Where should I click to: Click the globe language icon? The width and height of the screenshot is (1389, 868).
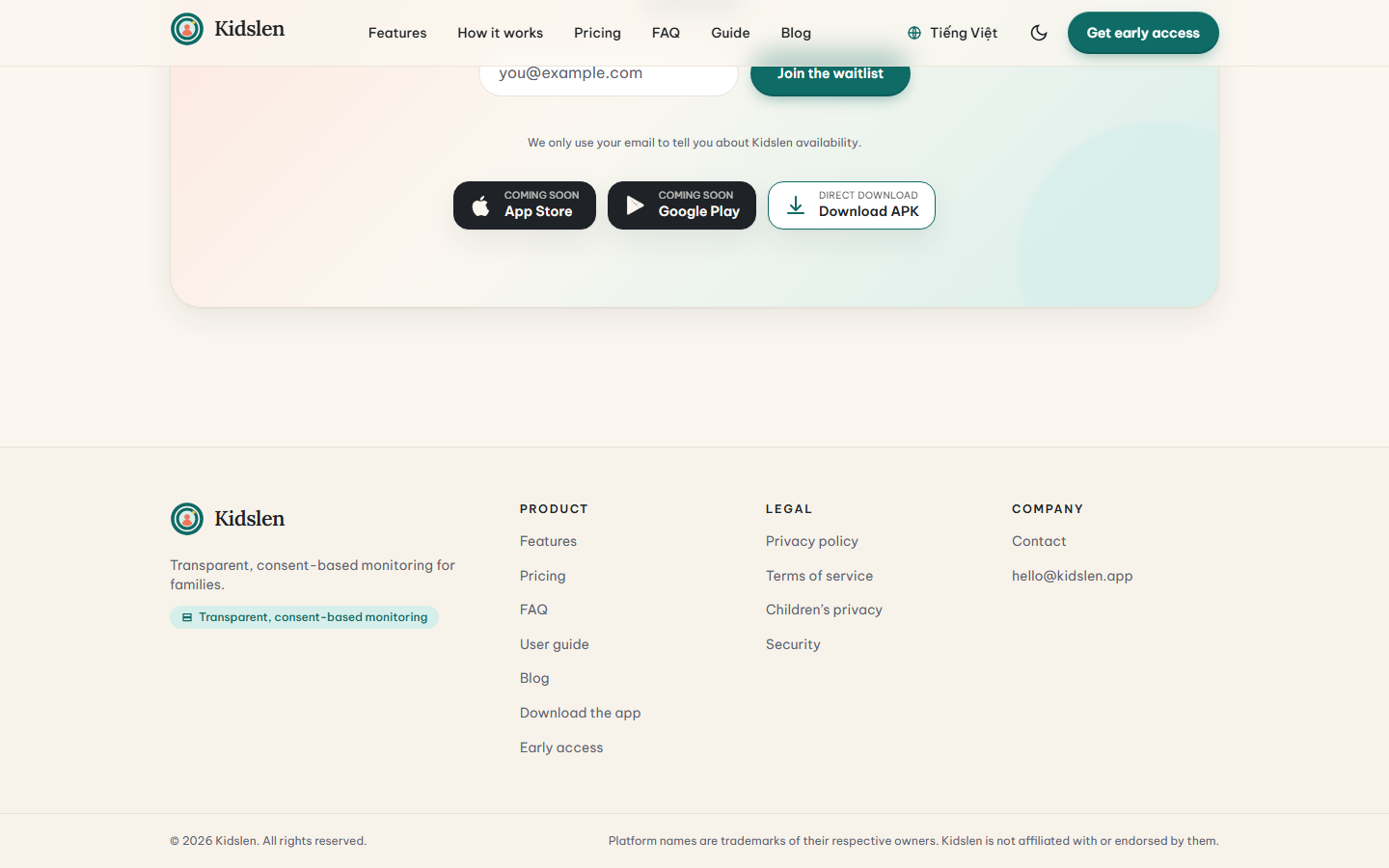[914, 33]
